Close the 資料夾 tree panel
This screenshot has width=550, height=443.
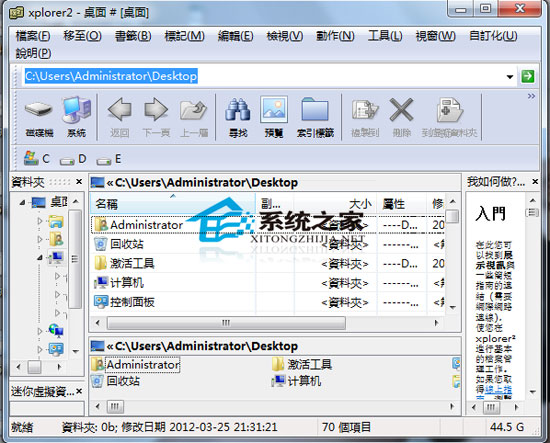[x=79, y=182]
